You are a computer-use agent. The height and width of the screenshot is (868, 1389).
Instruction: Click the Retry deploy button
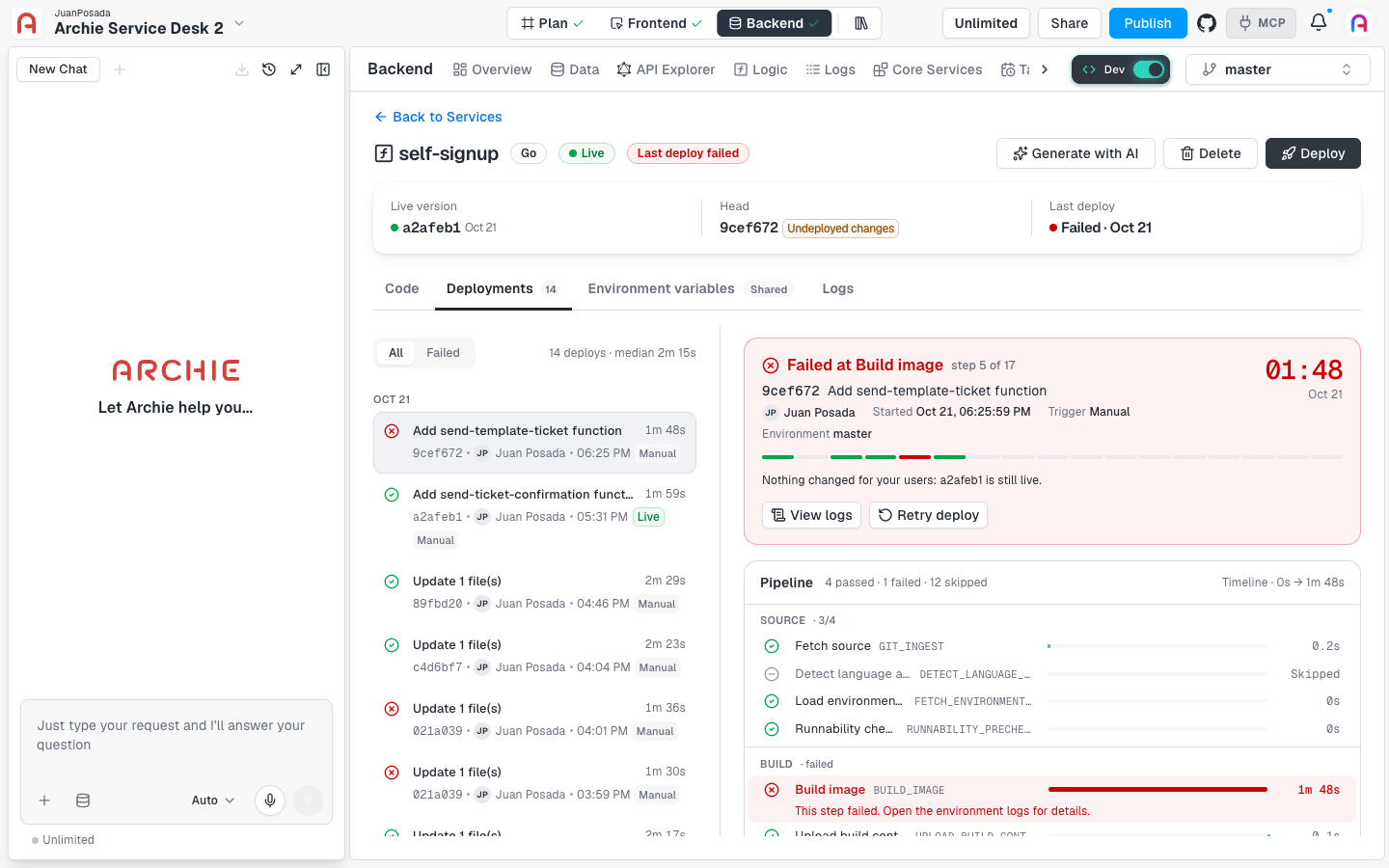pos(928,515)
